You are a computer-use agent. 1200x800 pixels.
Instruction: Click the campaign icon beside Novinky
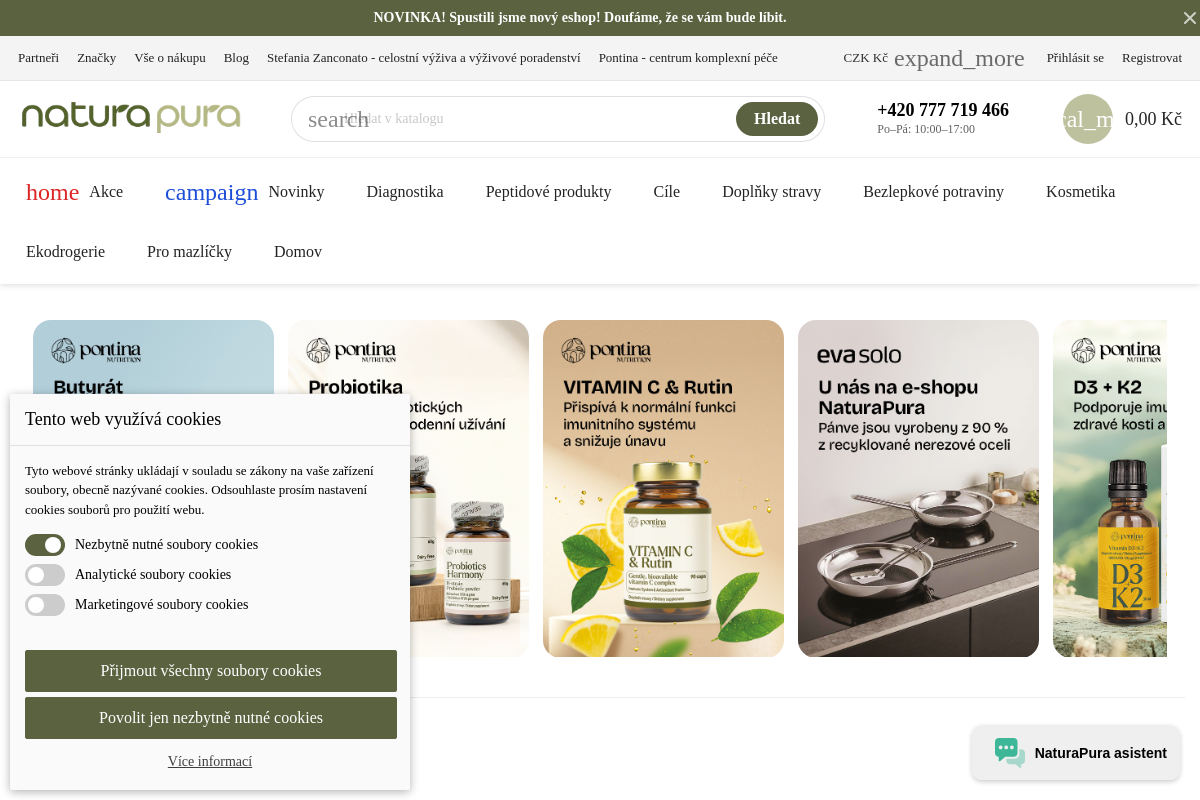pyautogui.click(x=211, y=192)
